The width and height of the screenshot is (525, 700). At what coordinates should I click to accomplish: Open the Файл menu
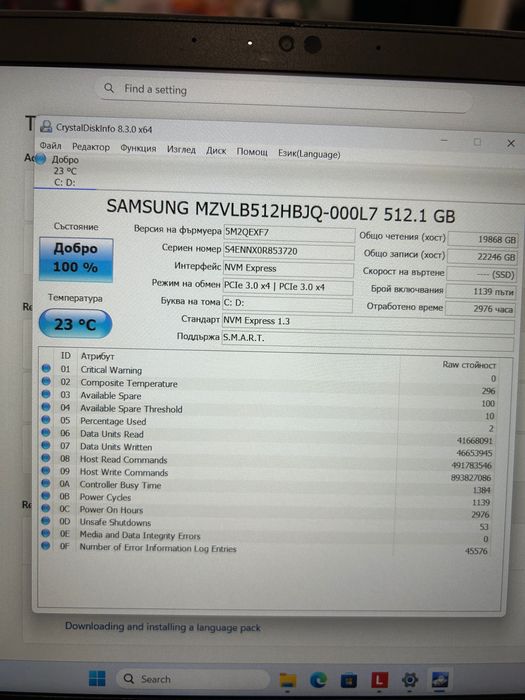50,146
